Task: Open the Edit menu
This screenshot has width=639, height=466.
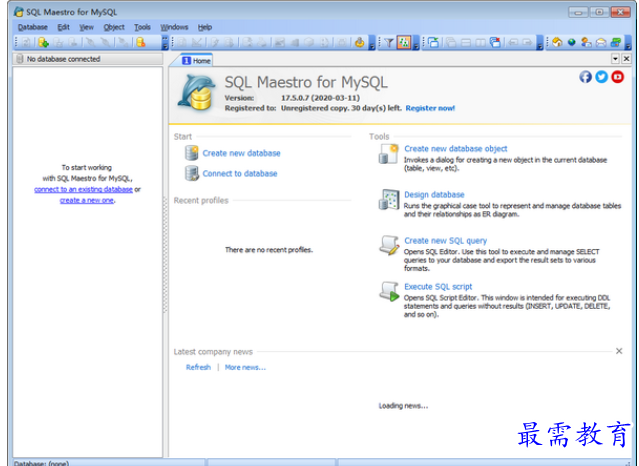Action: point(63,27)
